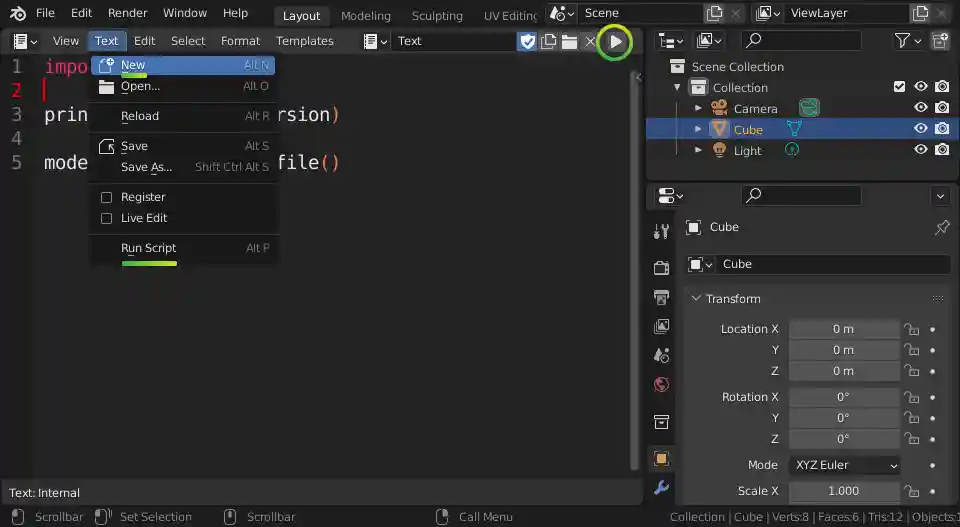
Task: Open the Help menu
Action: [235, 13]
